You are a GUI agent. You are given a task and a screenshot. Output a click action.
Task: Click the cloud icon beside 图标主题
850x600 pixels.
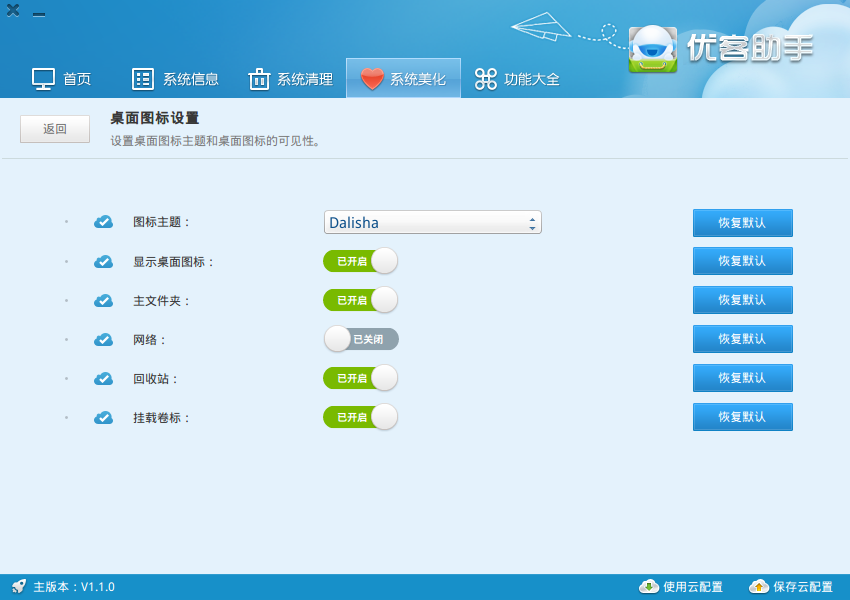pos(103,222)
